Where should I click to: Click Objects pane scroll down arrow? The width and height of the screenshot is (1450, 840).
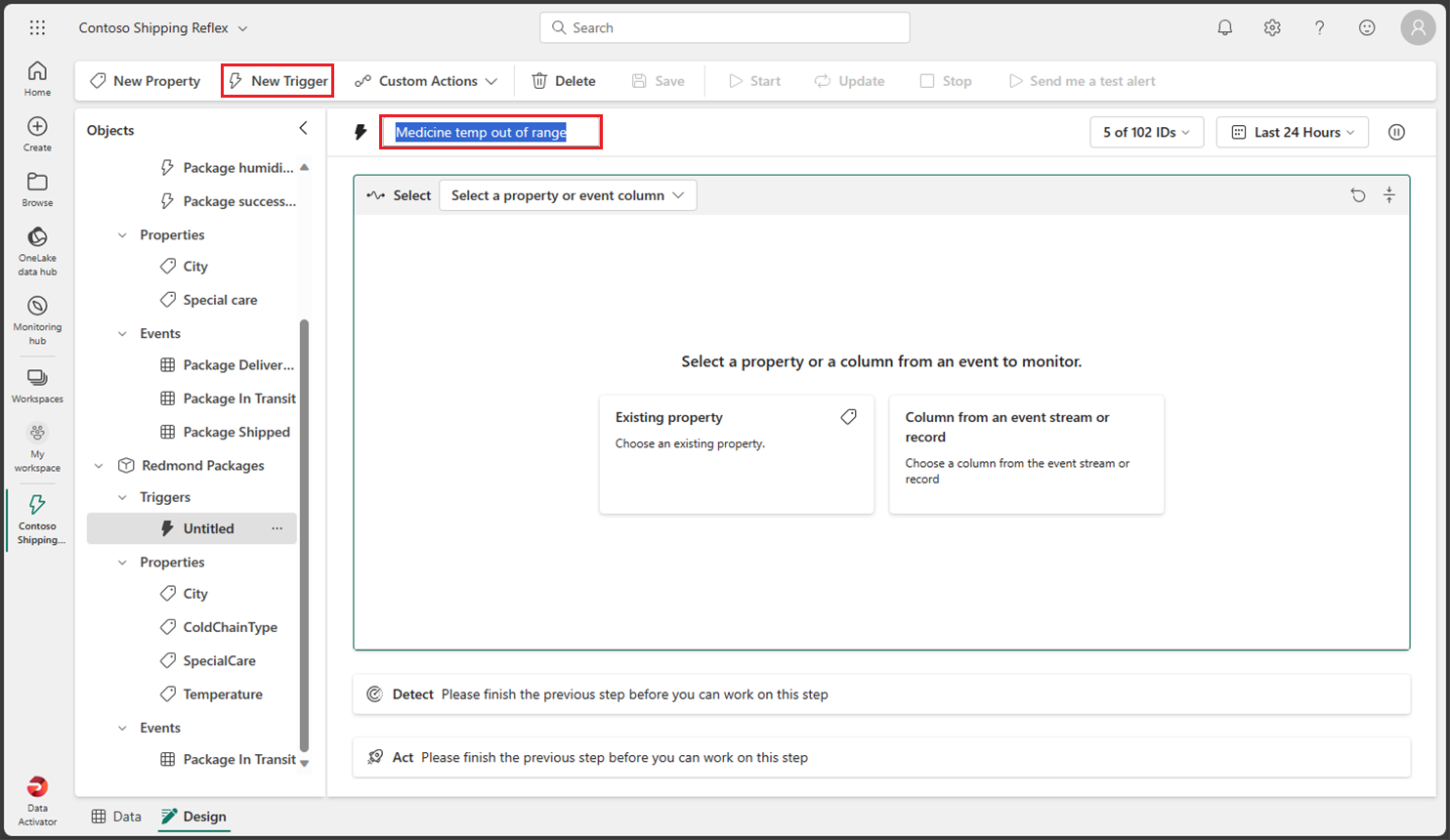coord(304,763)
